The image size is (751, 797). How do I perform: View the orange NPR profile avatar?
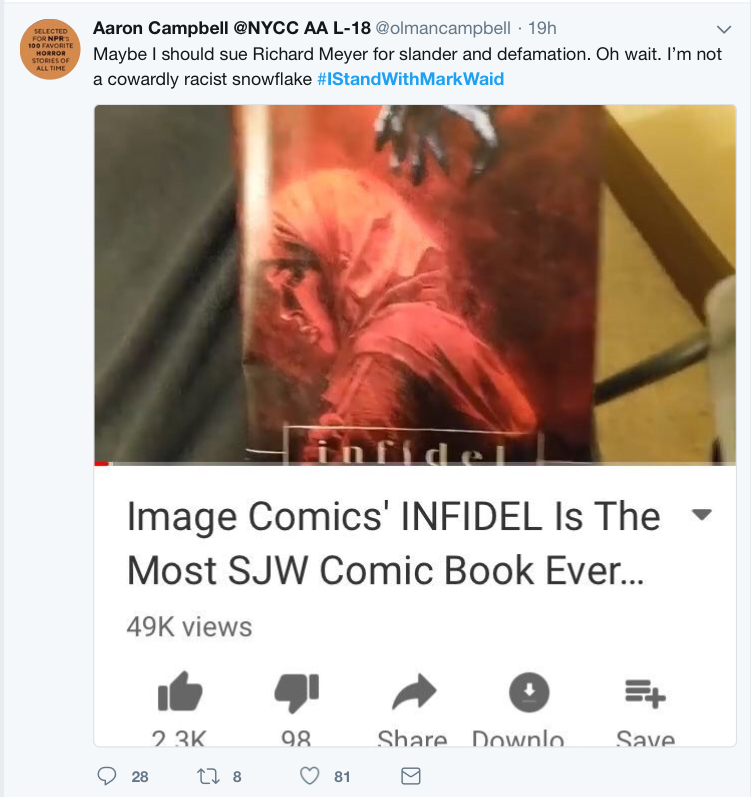(50, 49)
